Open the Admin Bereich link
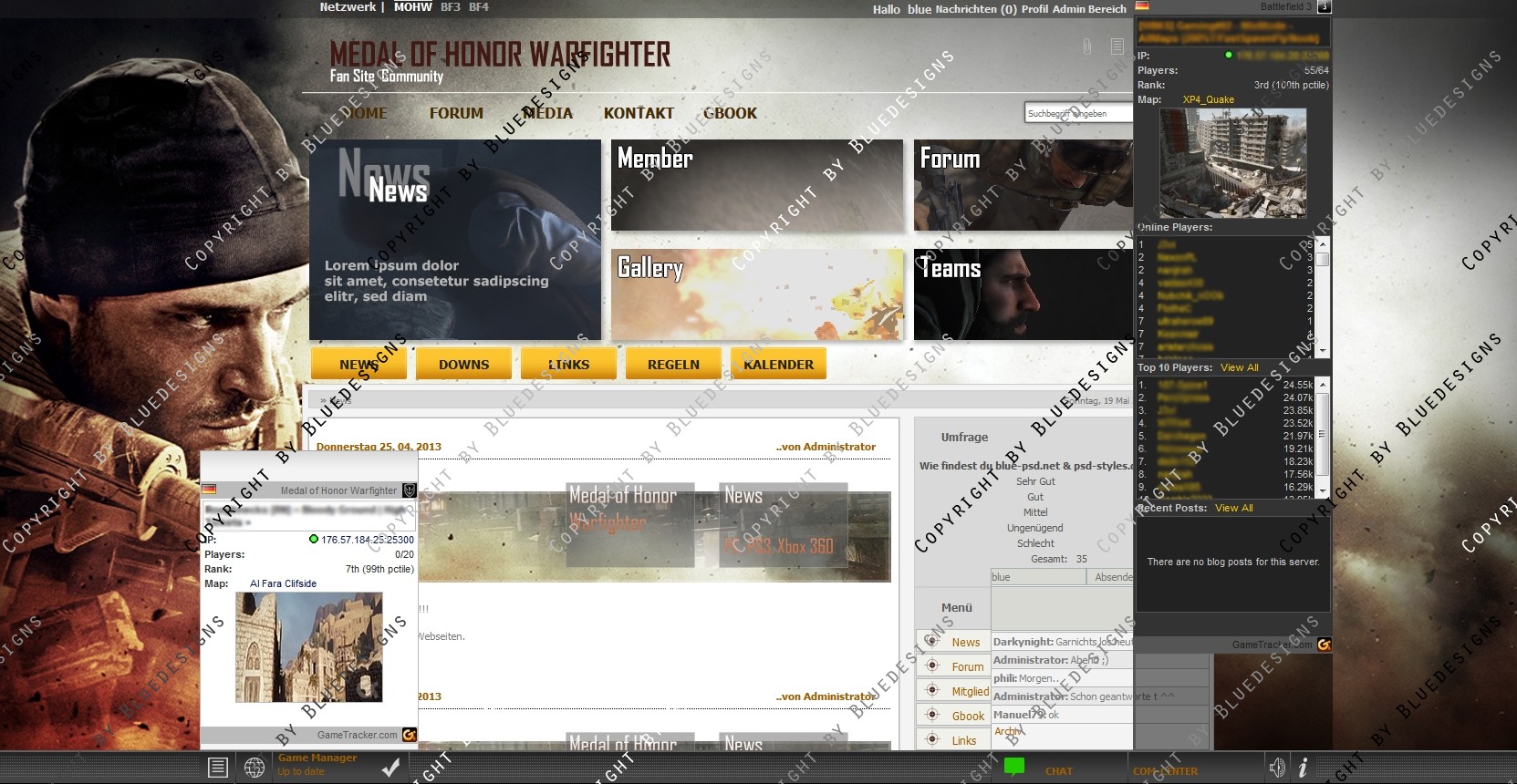 pyautogui.click(x=1089, y=9)
